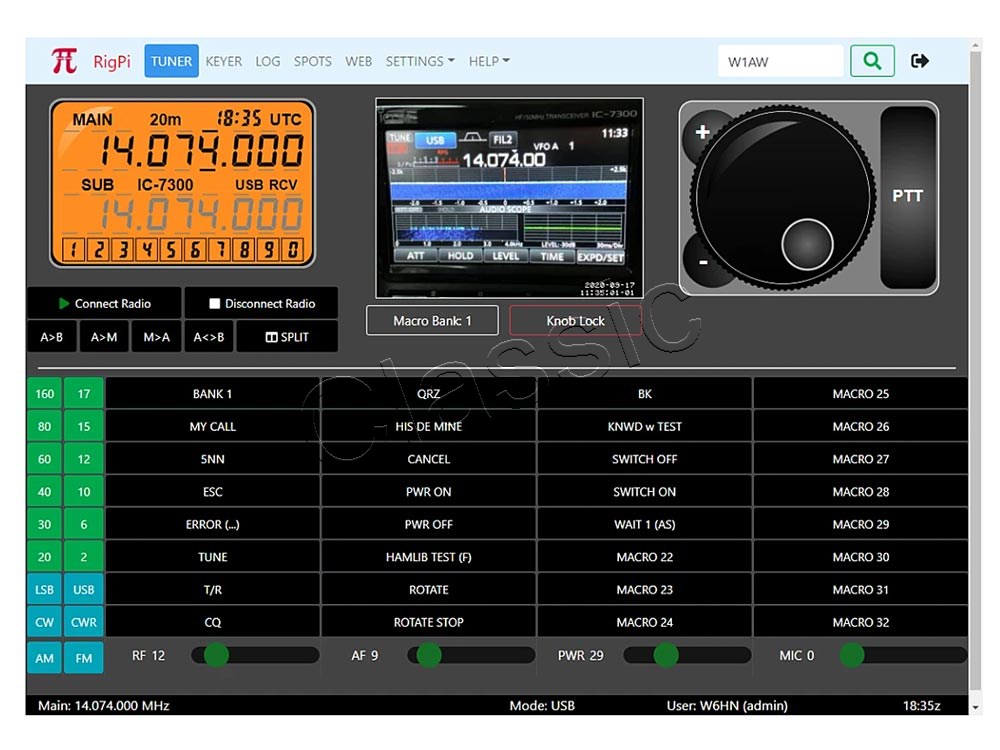Click the RF gain slider handle
Viewport: 1000px width, 750px height.
point(216,656)
